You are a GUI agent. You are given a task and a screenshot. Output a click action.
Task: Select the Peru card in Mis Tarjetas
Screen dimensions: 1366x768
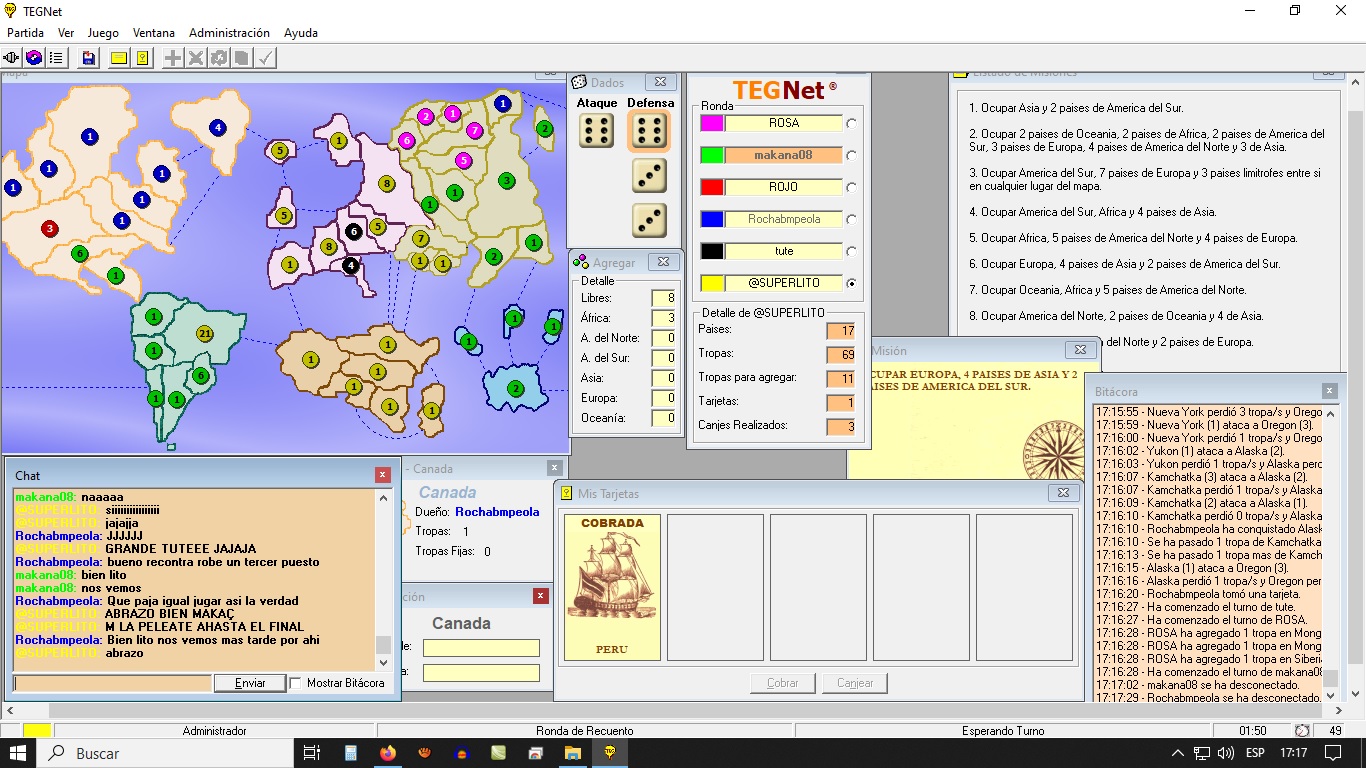(x=612, y=587)
